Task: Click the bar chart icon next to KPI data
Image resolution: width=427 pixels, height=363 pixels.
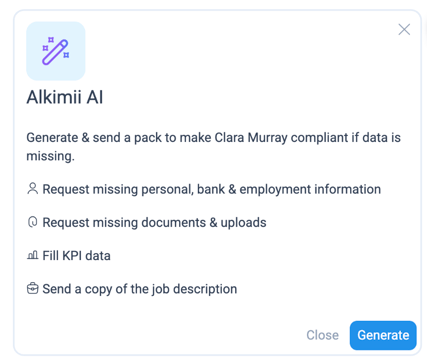Action: tap(32, 255)
